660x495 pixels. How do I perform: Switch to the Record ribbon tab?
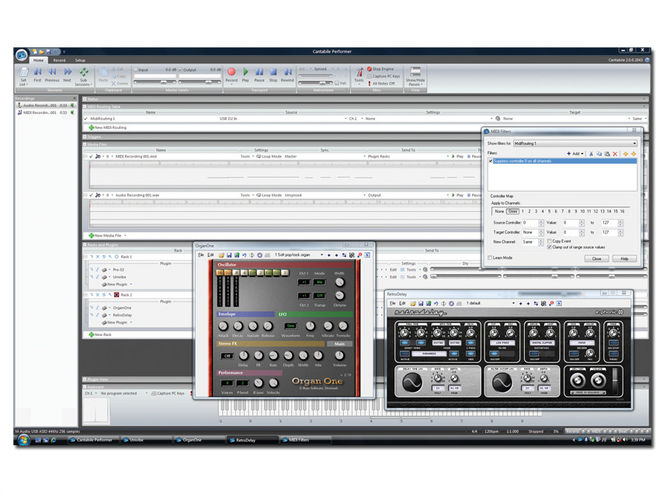(59, 60)
